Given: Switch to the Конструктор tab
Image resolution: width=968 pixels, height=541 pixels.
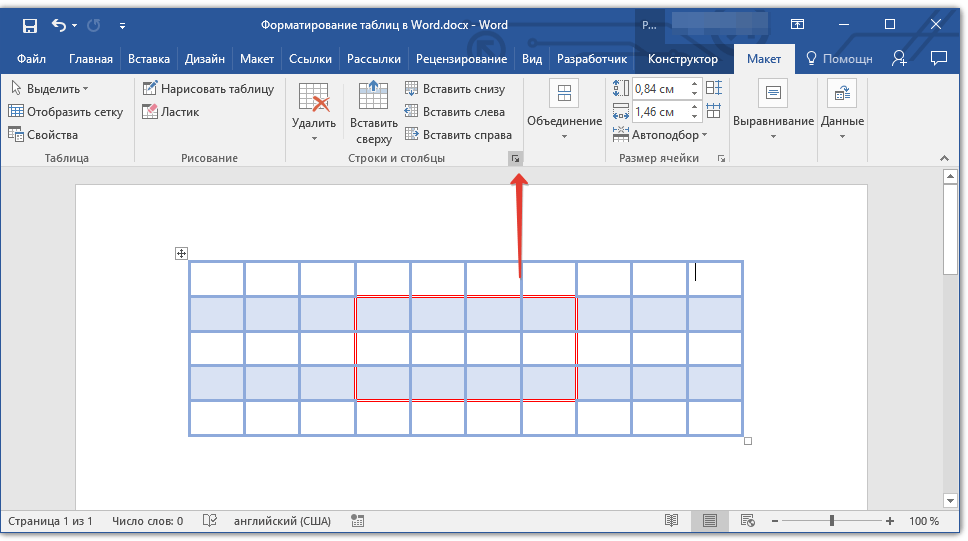Looking at the screenshot, I should 682,59.
